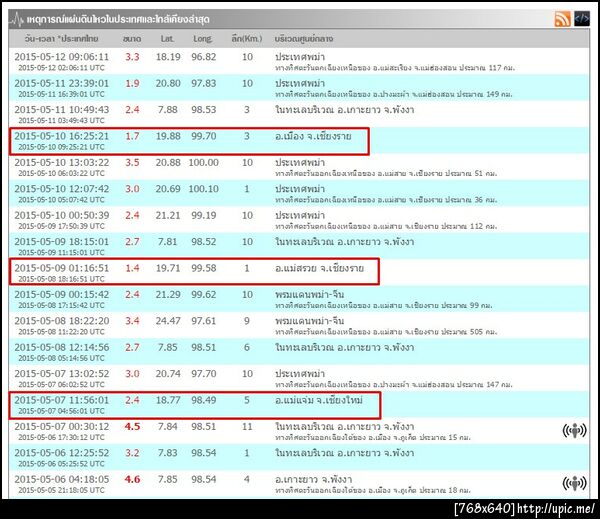Click longitude 100.00 cell
600x519 pixels.
point(204,163)
